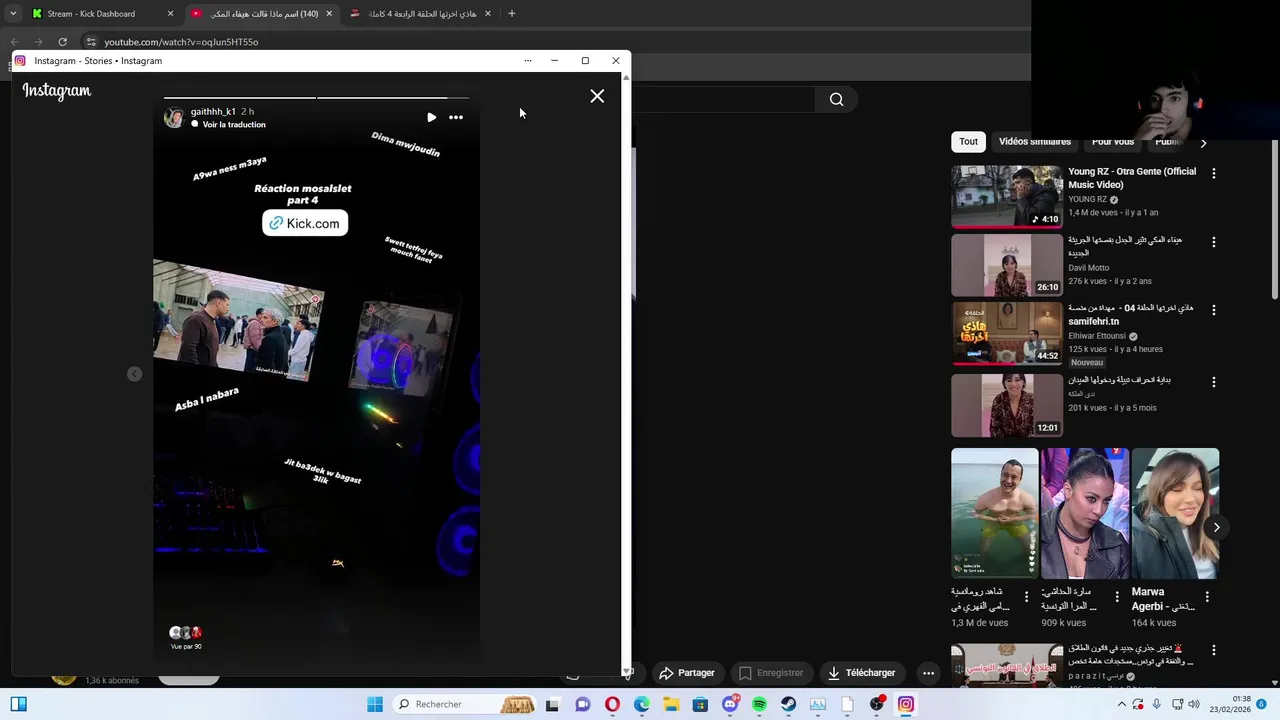This screenshot has height=720, width=1280.
Task: Show hidden system tray icons
Action: (x=1121, y=705)
